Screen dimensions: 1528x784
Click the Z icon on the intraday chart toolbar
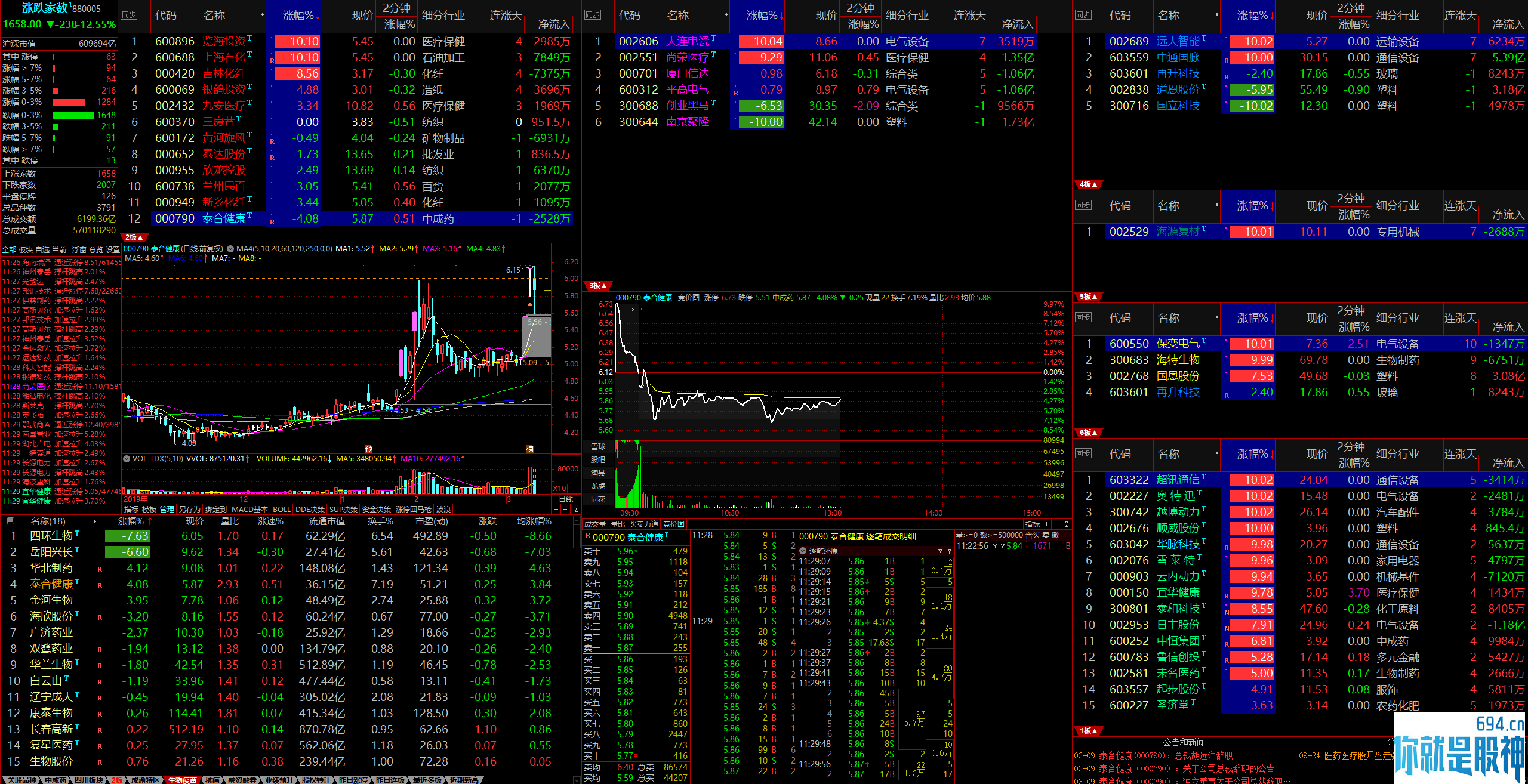pos(1067,524)
